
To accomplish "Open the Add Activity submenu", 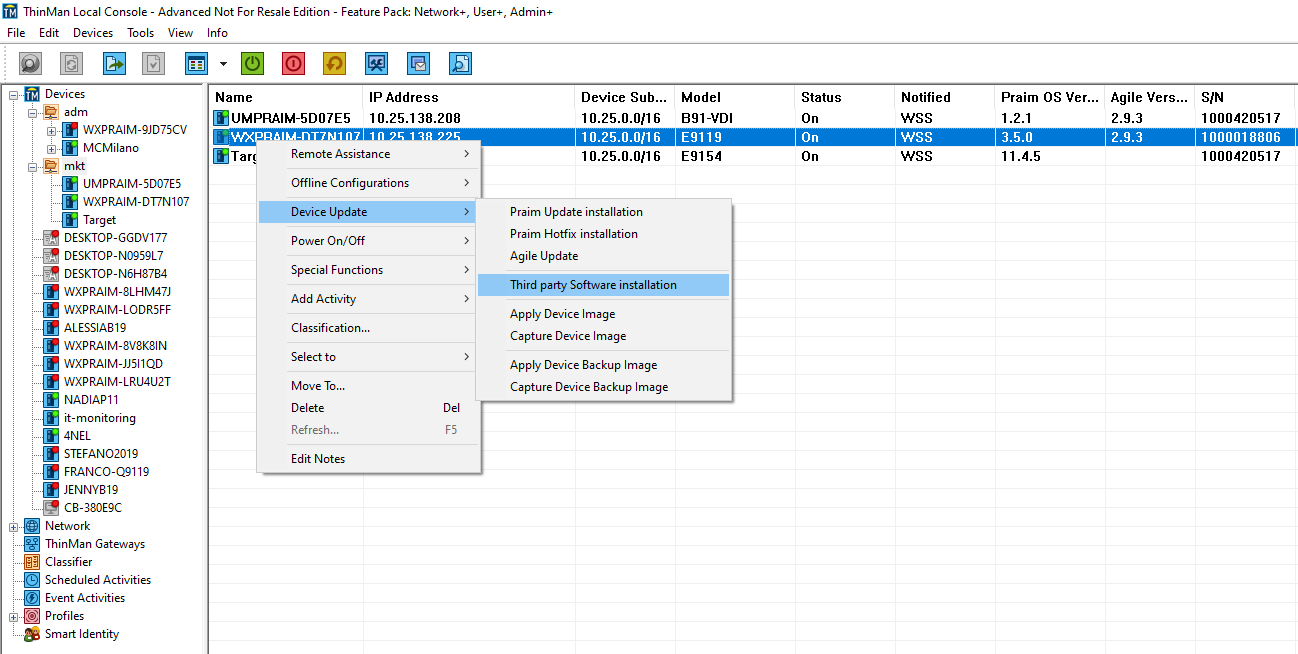I will (x=369, y=299).
